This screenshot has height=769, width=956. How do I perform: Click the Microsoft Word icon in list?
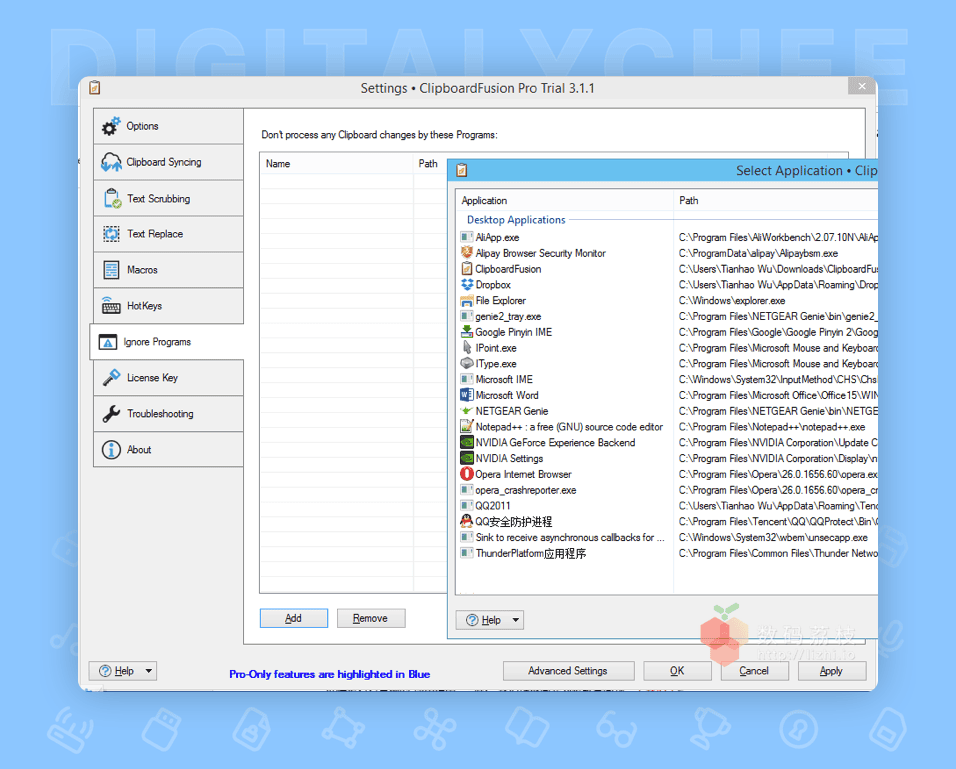467,395
